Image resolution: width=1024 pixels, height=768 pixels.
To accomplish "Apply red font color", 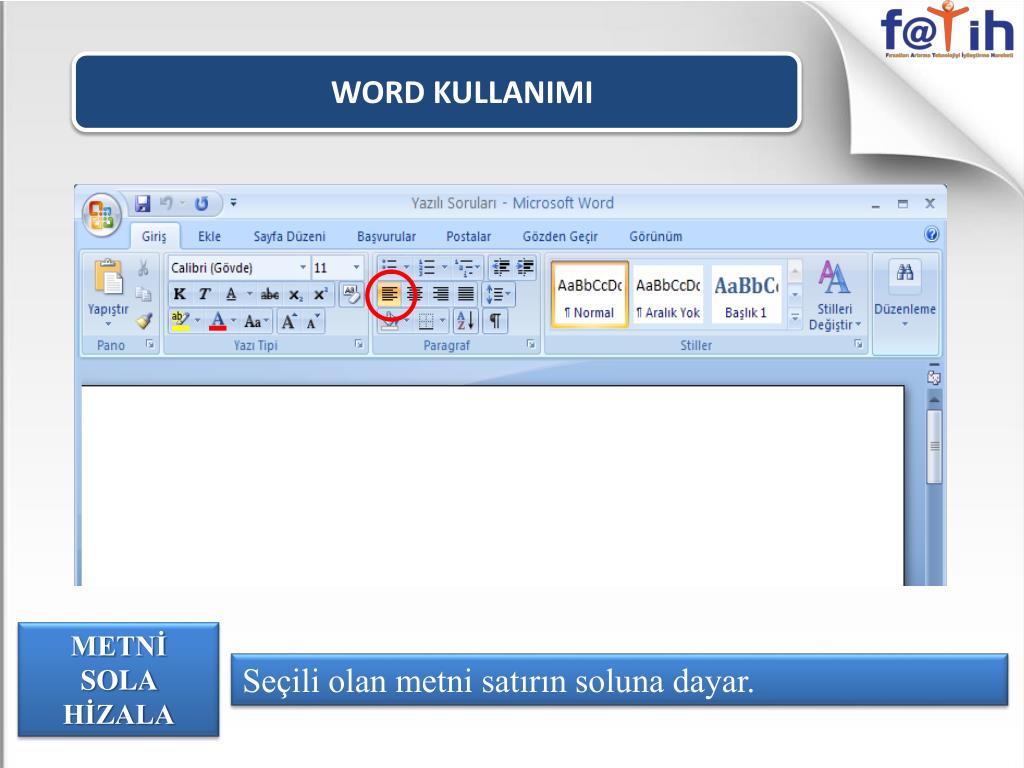I will coord(218,321).
